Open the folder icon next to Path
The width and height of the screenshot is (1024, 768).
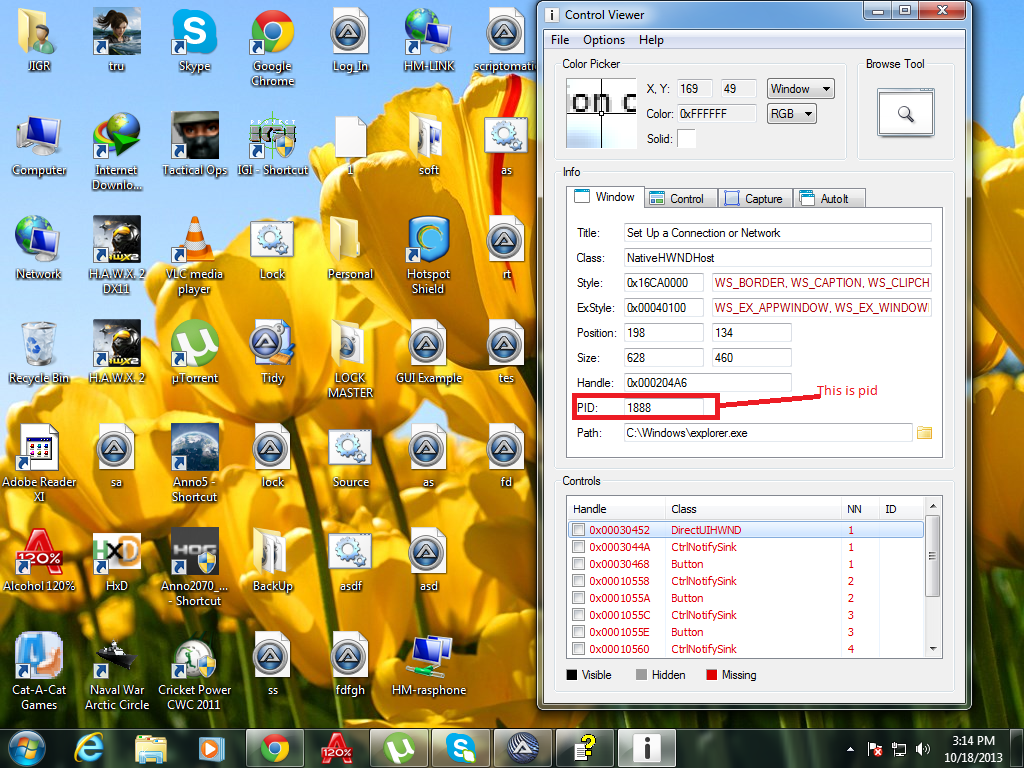coord(924,433)
